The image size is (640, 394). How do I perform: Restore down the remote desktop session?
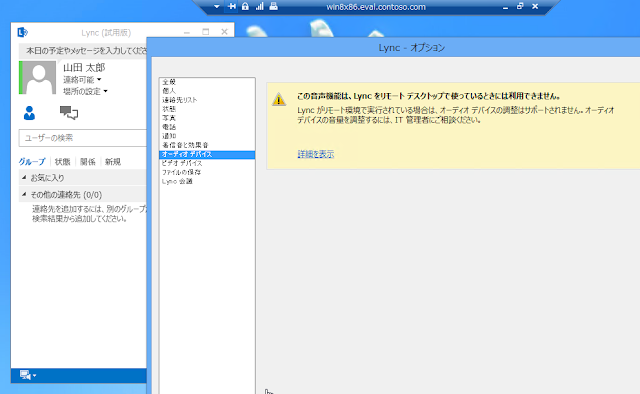(520, 7)
